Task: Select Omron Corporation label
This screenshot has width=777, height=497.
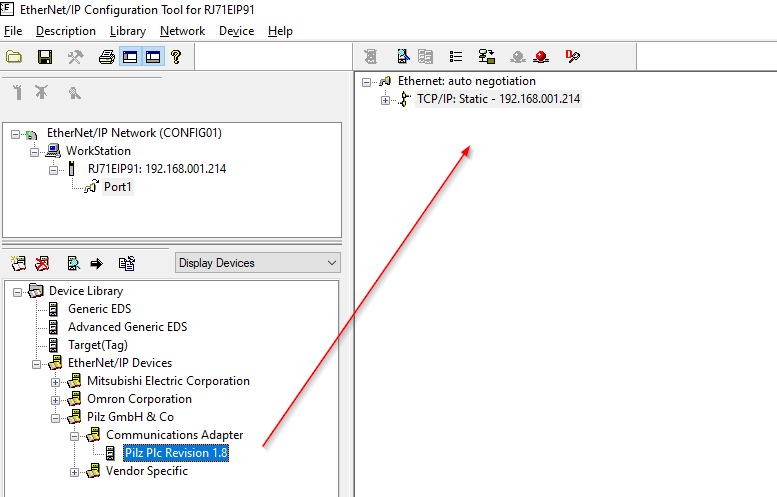Action: pos(139,399)
